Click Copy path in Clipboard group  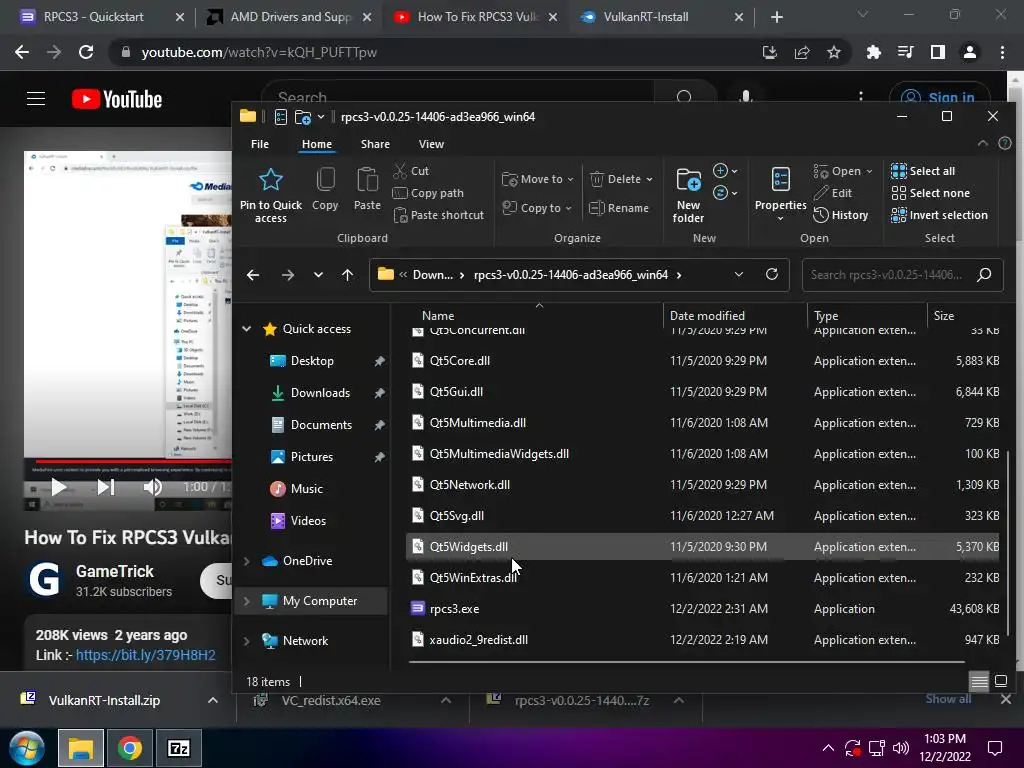coord(428,193)
